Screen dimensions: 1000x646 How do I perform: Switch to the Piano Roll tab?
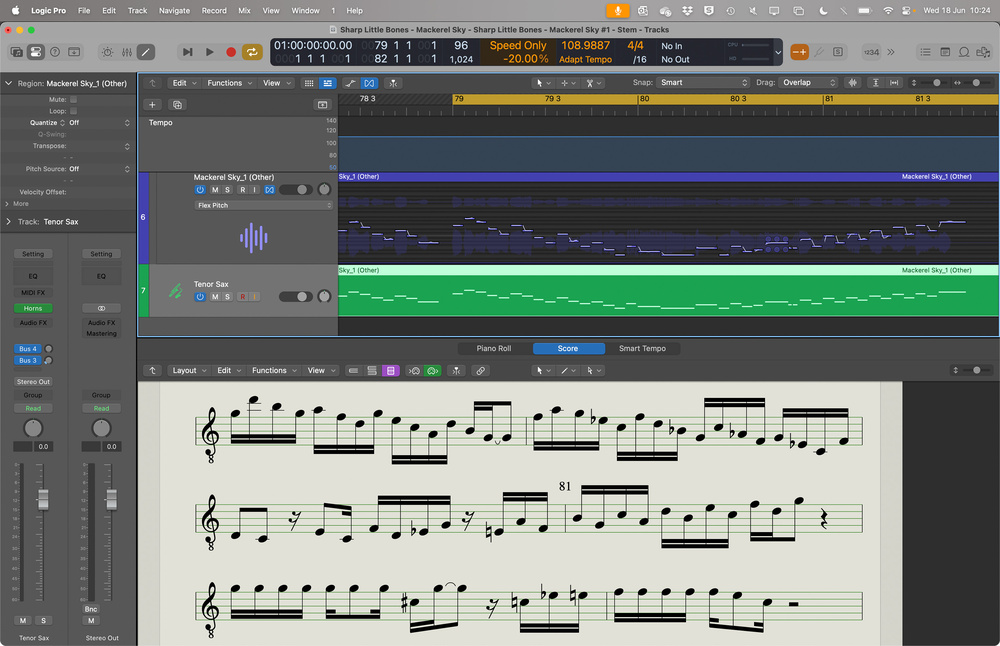pos(494,349)
